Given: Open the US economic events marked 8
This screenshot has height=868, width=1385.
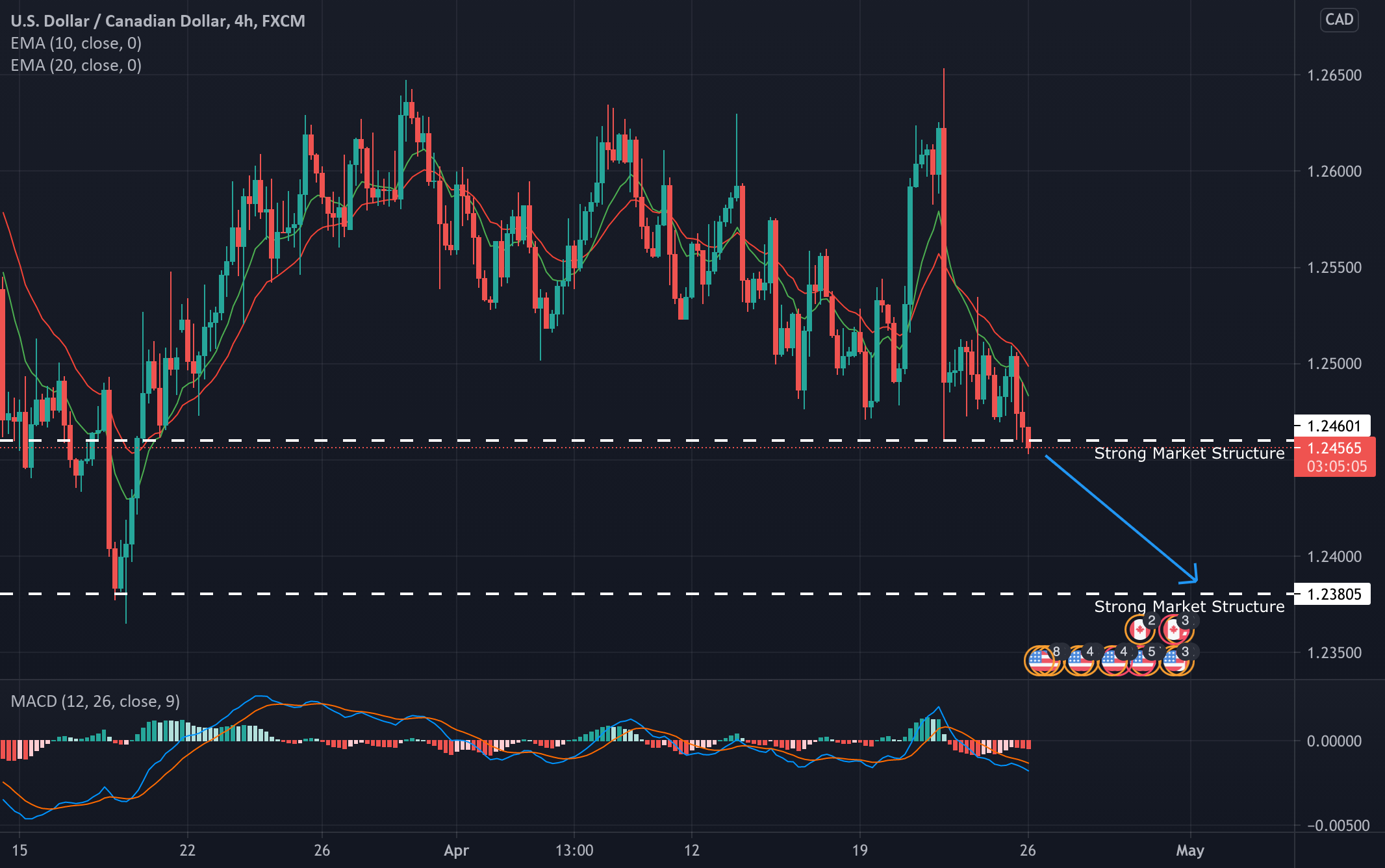Looking at the screenshot, I should tap(1041, 661).
